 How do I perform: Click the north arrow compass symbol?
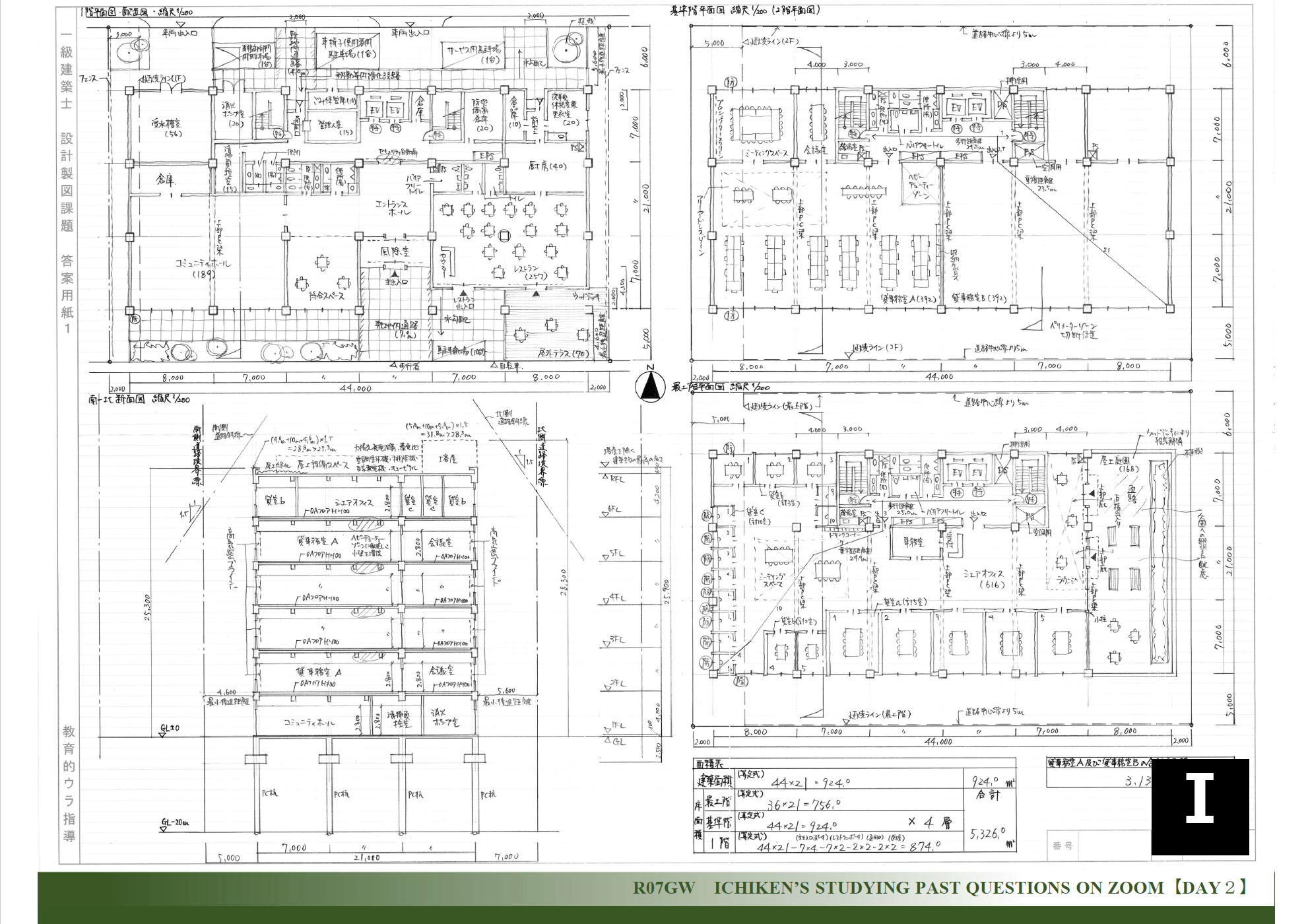pyautogui.click(x=650, y=387)
